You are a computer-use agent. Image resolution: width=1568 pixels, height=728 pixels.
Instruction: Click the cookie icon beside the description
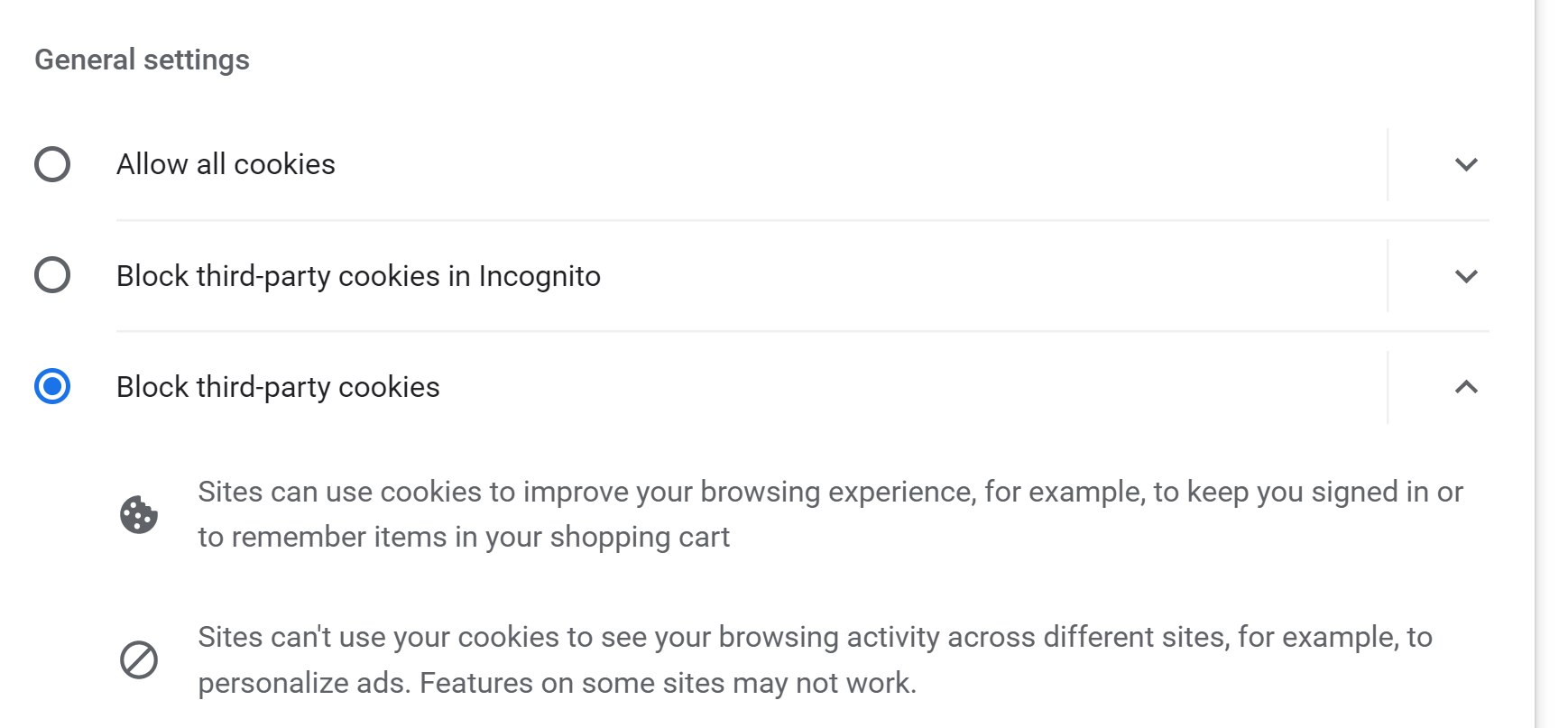pos(139,515)
